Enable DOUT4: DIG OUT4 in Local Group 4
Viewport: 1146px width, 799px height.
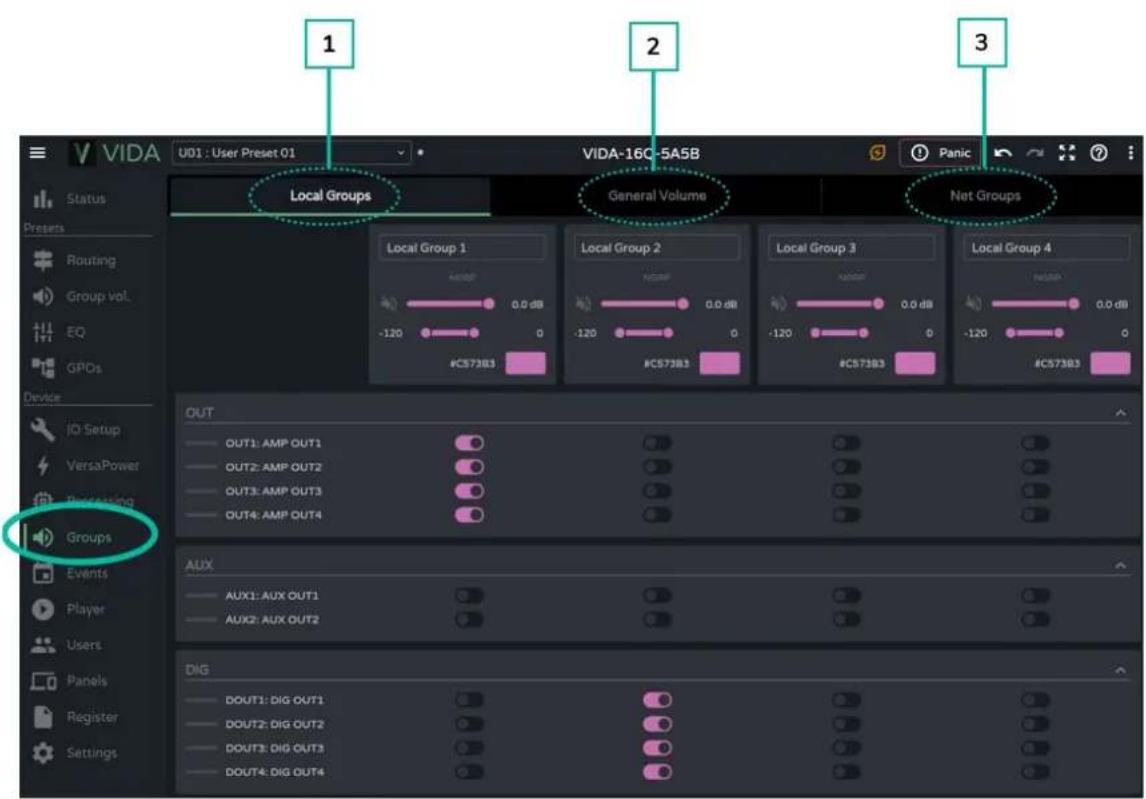point(1035,772)
